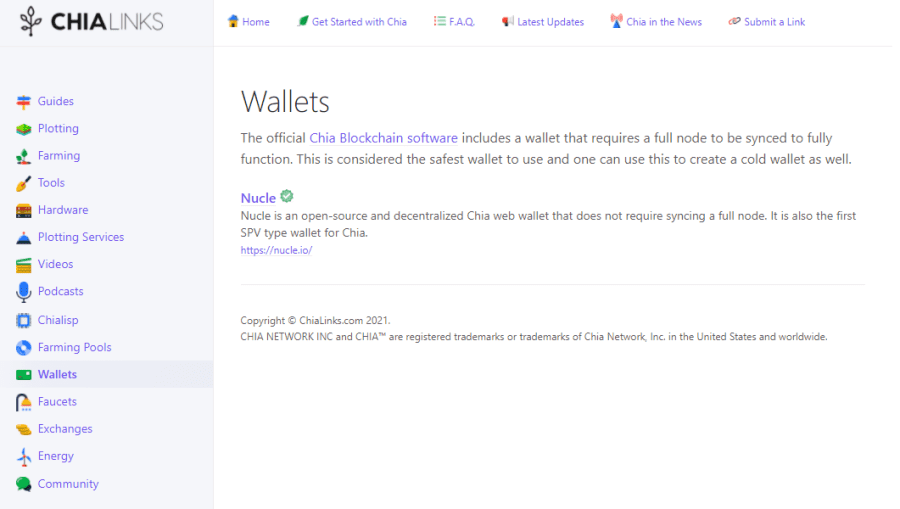Click the list icon beside F.A.Q.
Viewport: 900px width, 509px height.
(440, 21)
